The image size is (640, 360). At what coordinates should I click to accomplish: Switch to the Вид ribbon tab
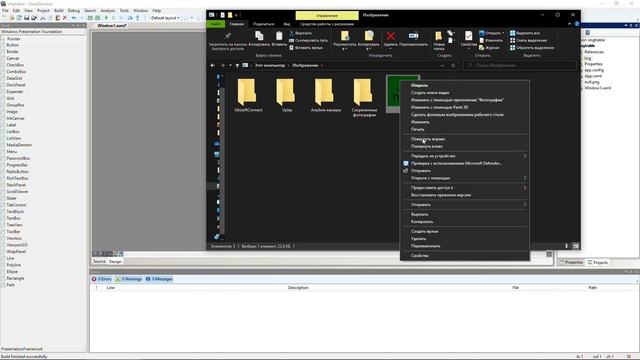pyautogui.click(x=287, y=24)
